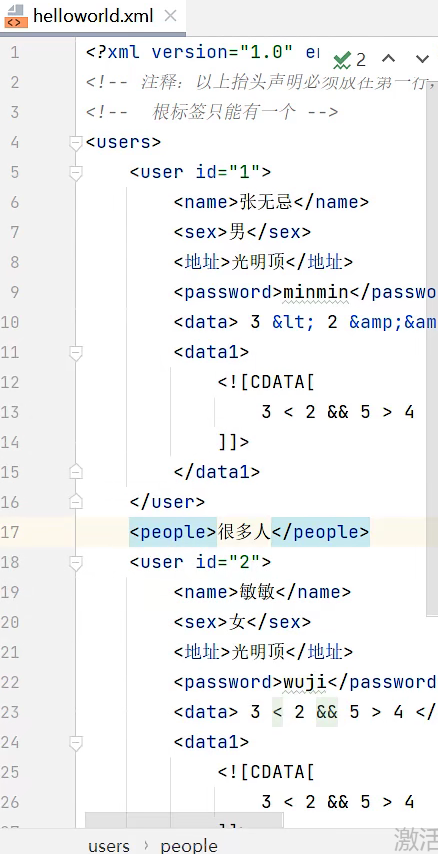The image size is (438, 854).
Task: Go to previous highlighted problem arrow
Action: (x=388, y=59)
